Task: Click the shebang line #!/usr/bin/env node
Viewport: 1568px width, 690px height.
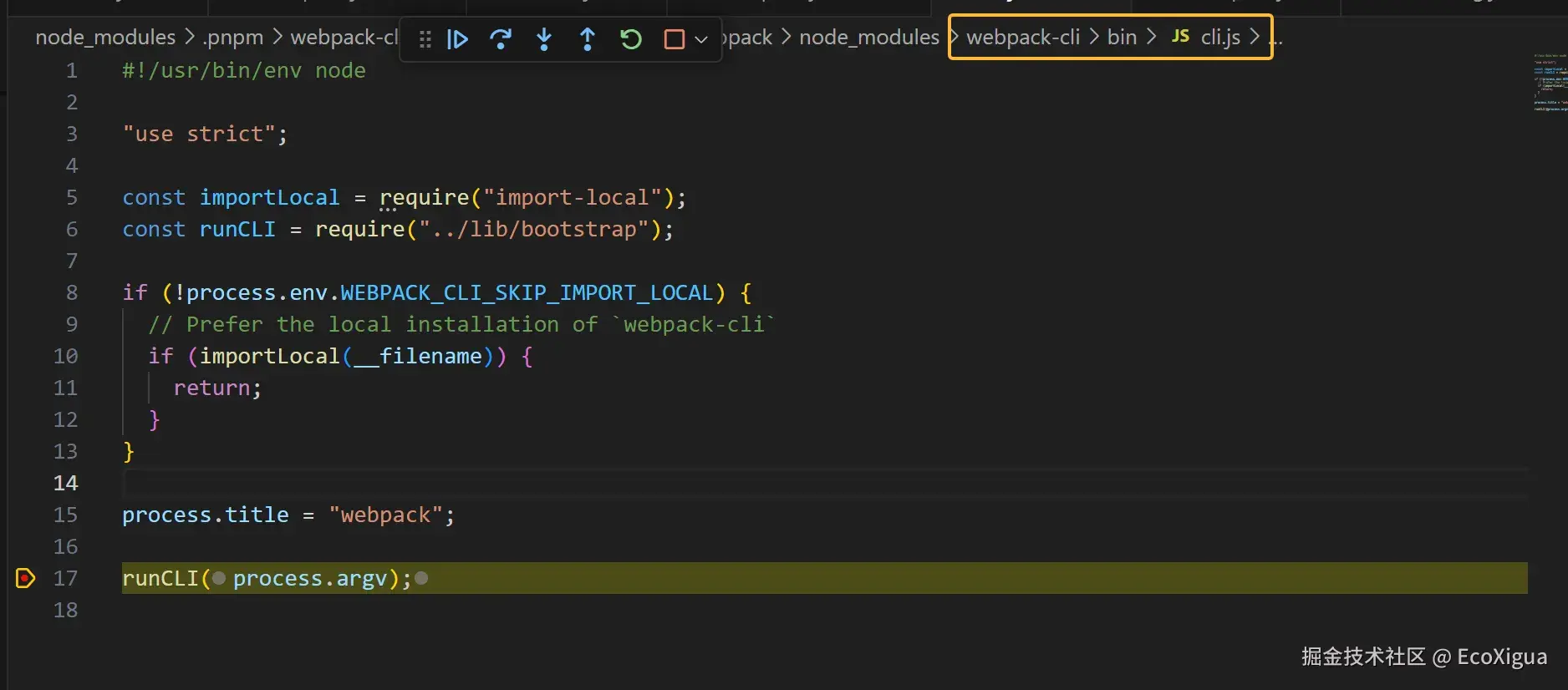Action: pos(244,70)
